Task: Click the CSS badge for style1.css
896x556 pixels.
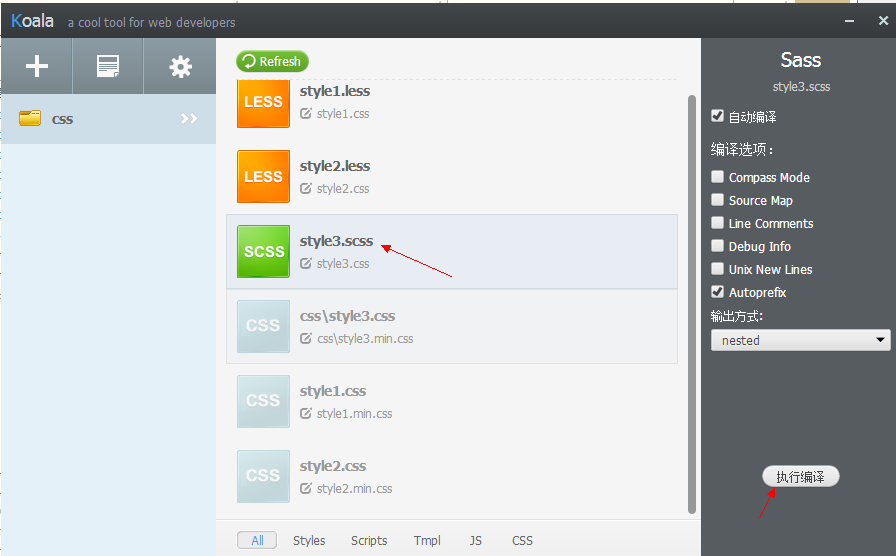Action: [263, 401]
